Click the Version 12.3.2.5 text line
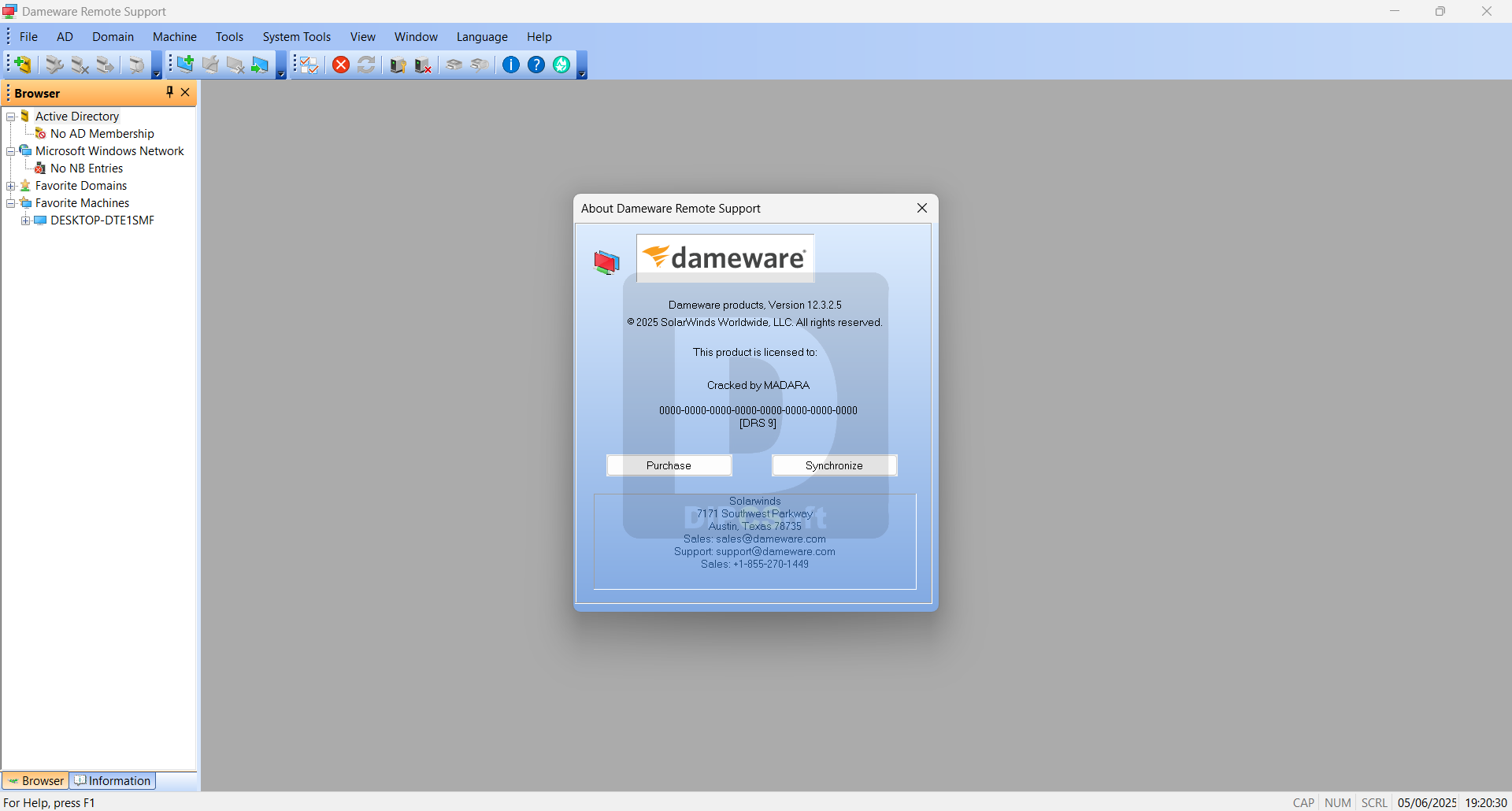The height and width of the screenshot is (811, 1512). click(755, 305)
